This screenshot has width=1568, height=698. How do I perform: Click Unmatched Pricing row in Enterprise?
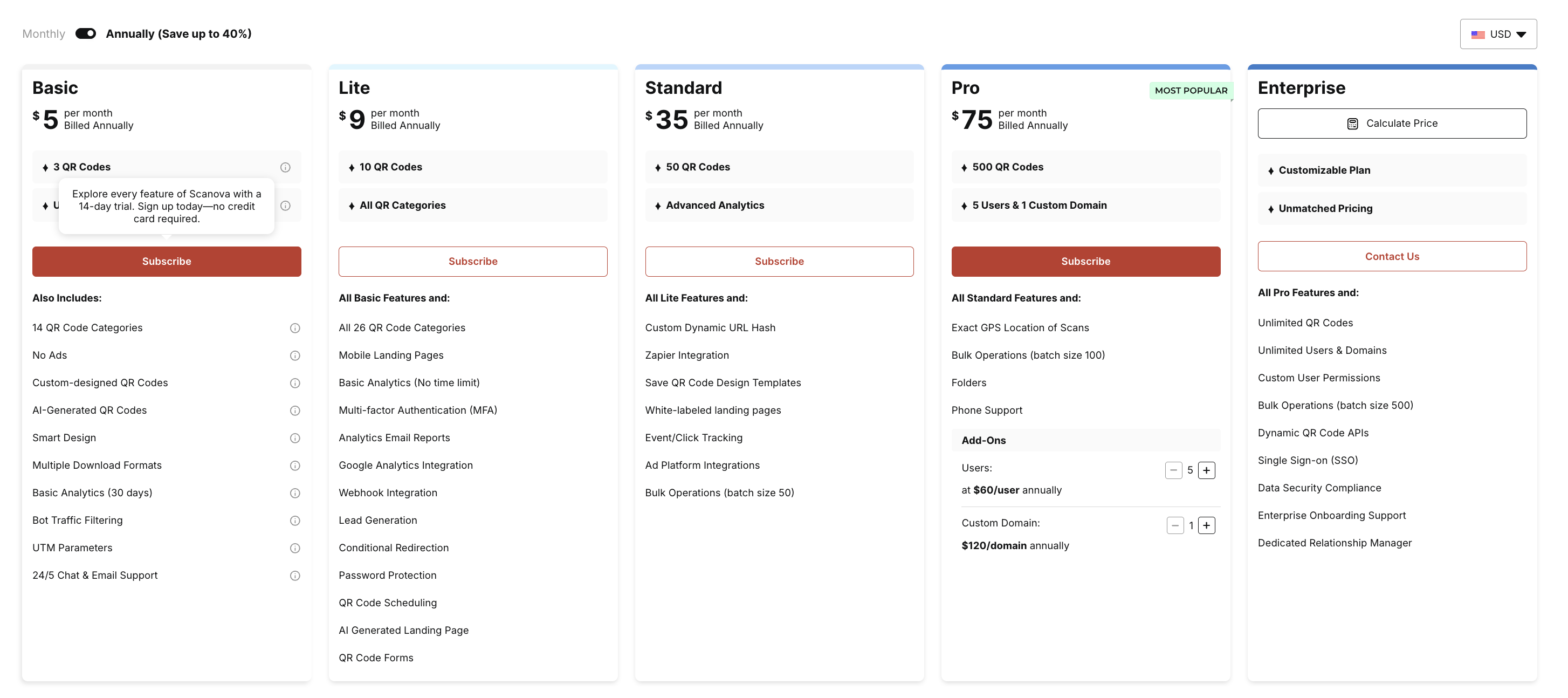(1392, 208)
